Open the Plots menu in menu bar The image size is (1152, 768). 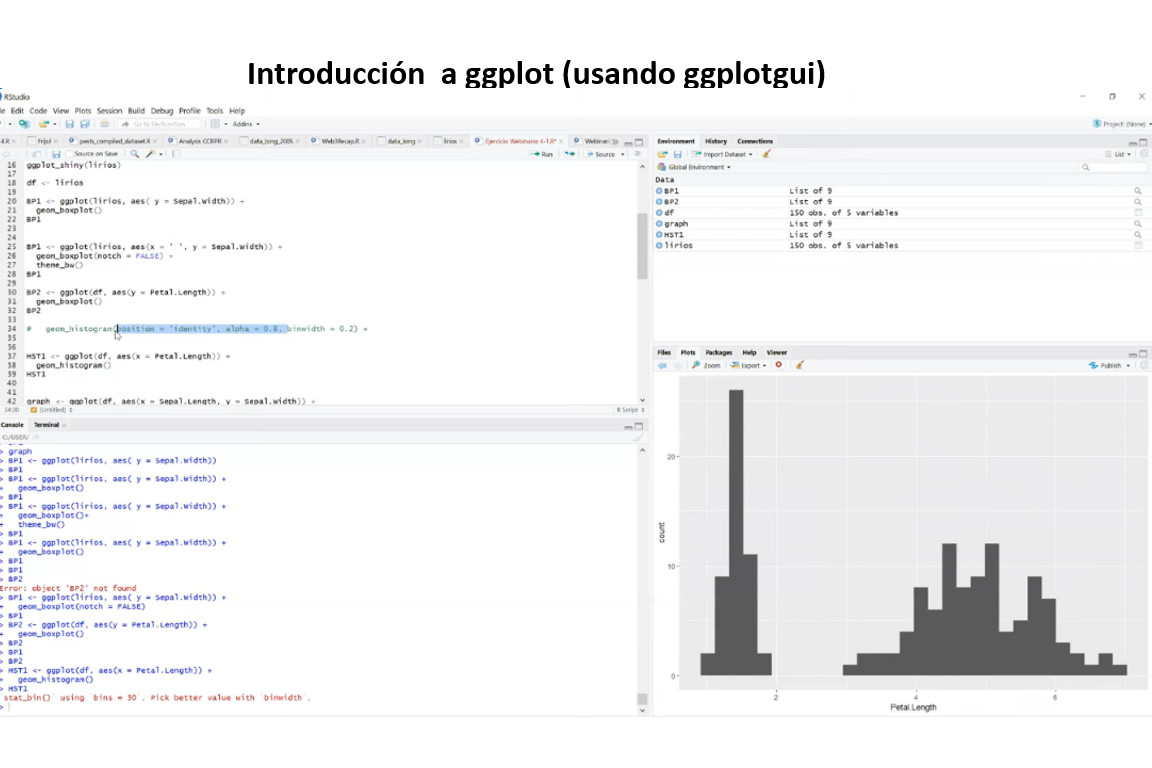83,110
